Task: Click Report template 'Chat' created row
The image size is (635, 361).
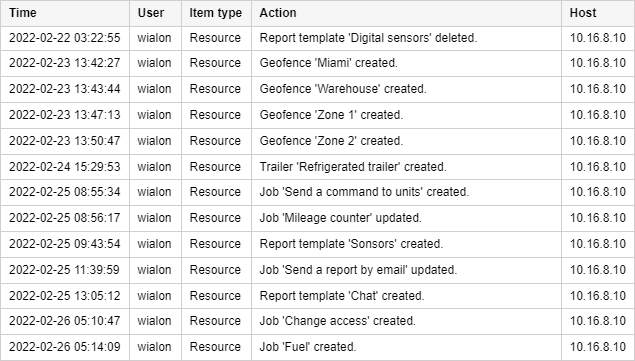Action: coord(318,296)
